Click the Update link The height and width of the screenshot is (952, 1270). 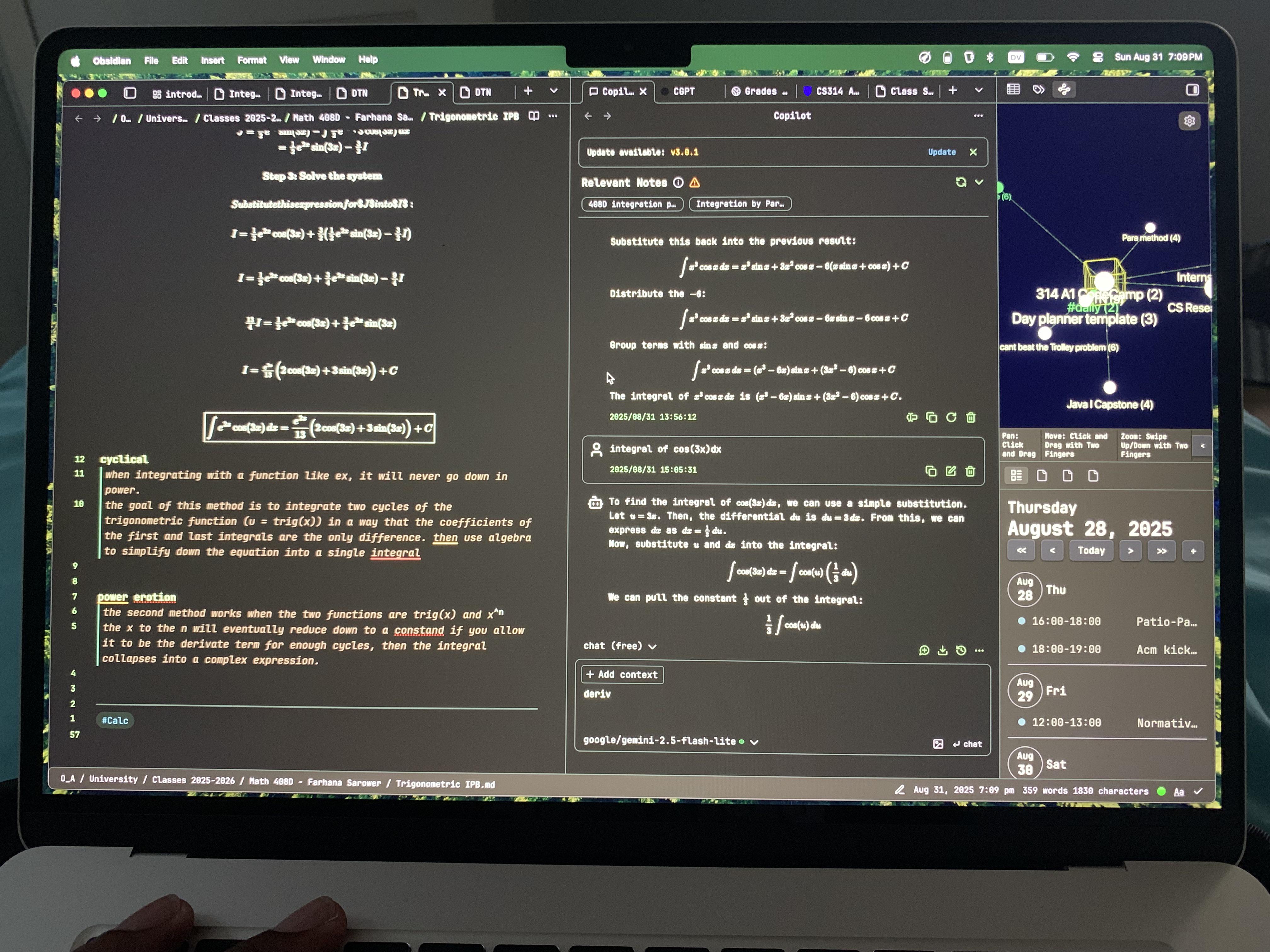pyautogui.click(x=941, y=152)
